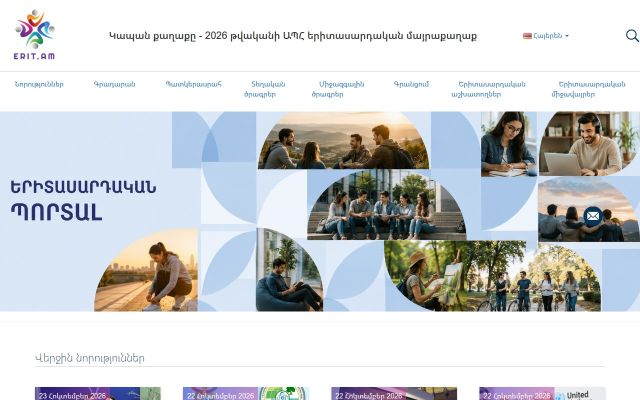Viewport: 640px width, 400px height.
Task: Click the Armenian flag icon
Action: (x=527, y=36)
